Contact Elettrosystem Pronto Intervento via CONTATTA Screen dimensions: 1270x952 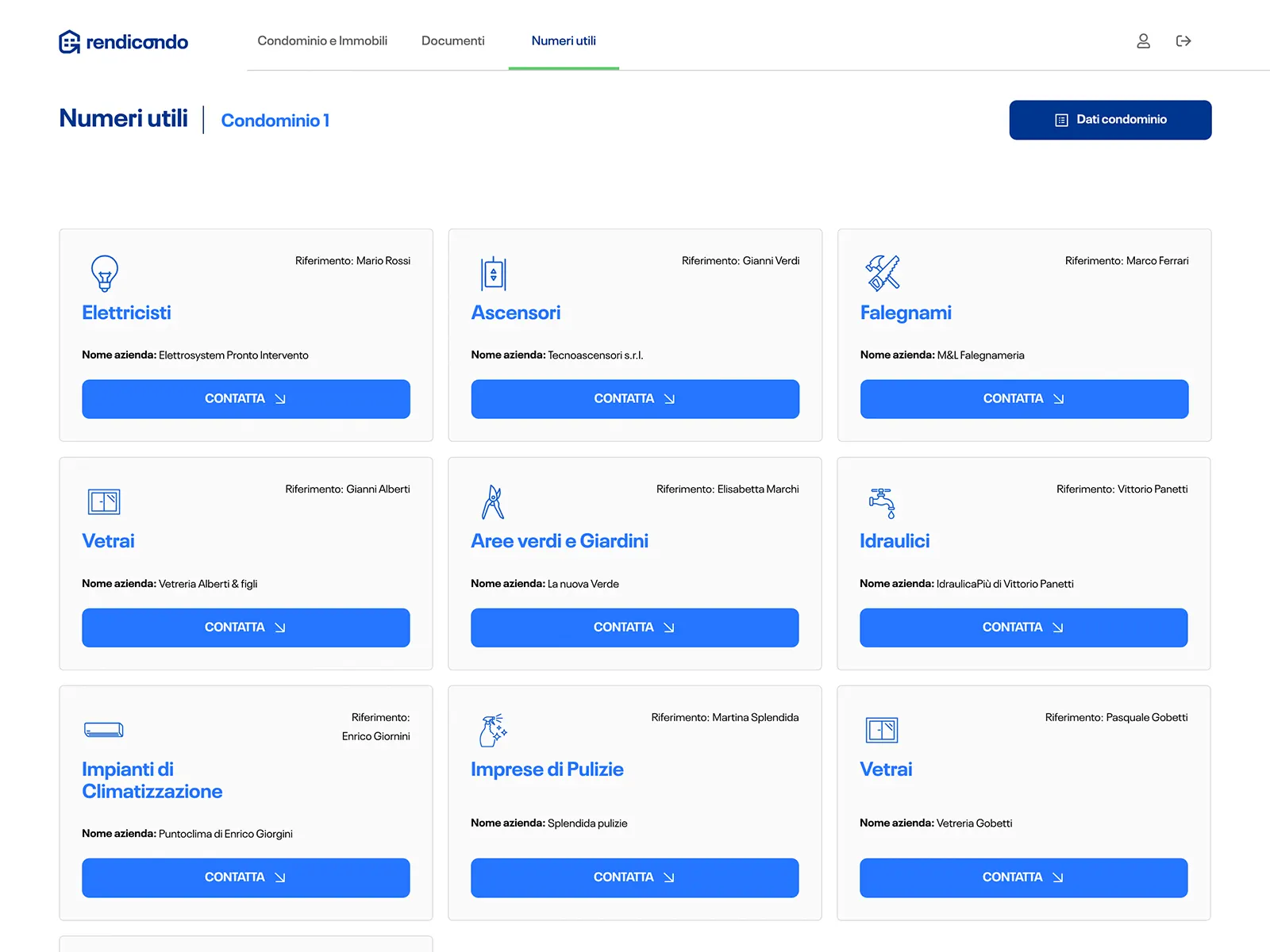[246, 399]
